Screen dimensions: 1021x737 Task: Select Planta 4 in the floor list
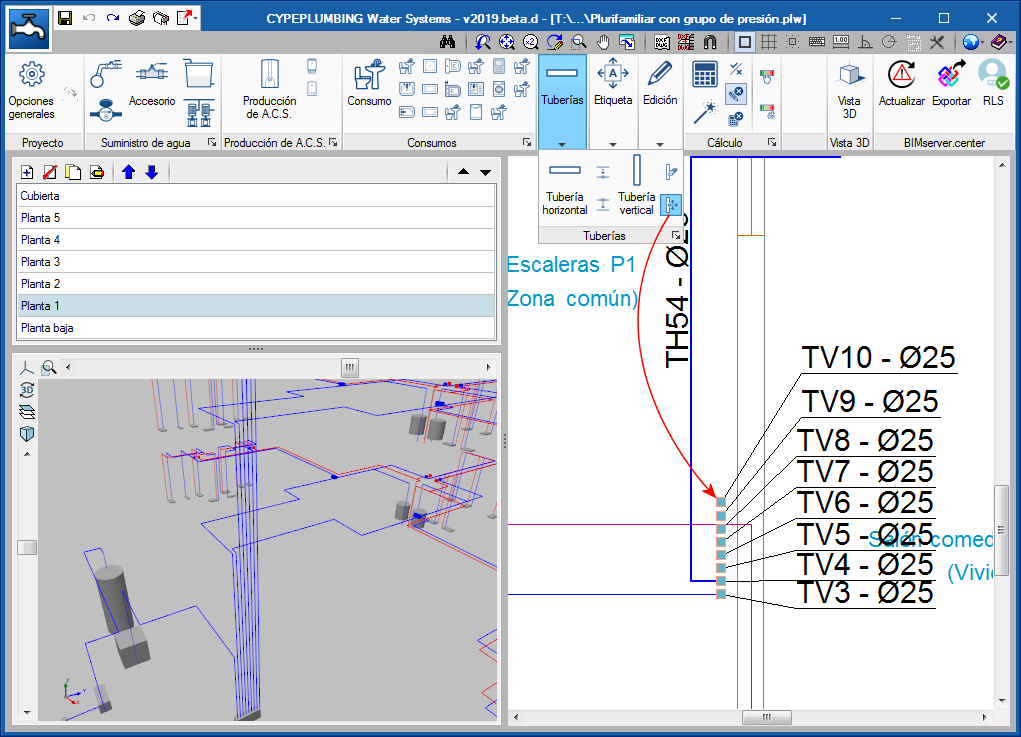point(256,240)
